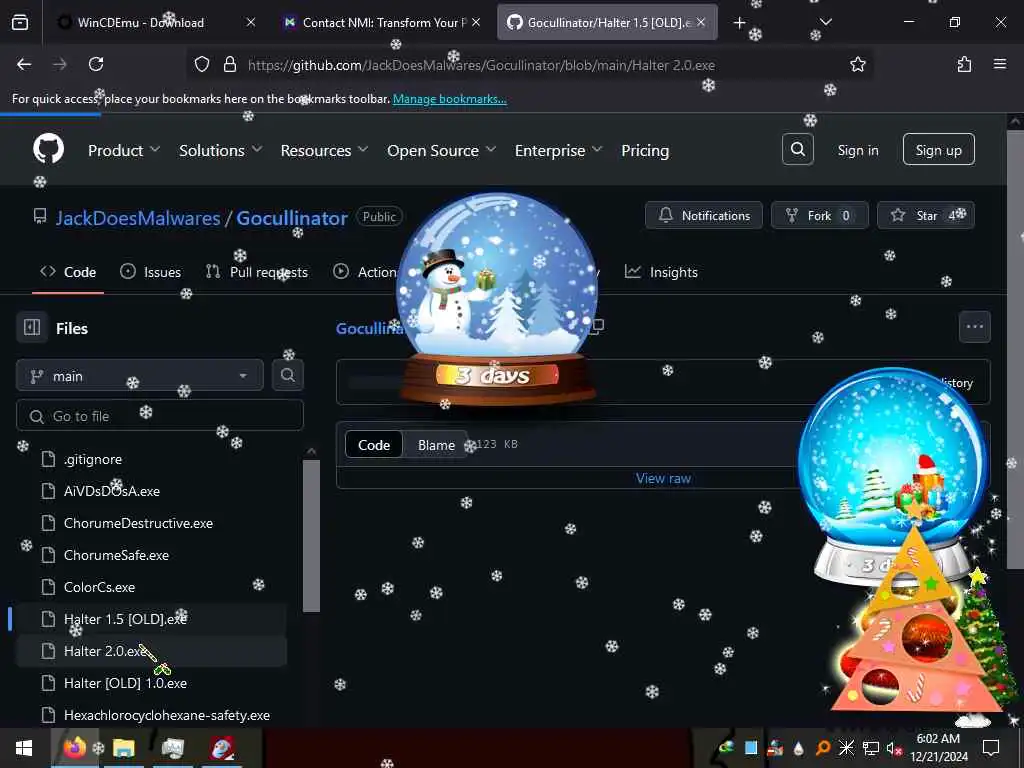This screenshot has width=1024, height=768.
Task: Click the site security padlock icon
Action: [x=229, y=64]
